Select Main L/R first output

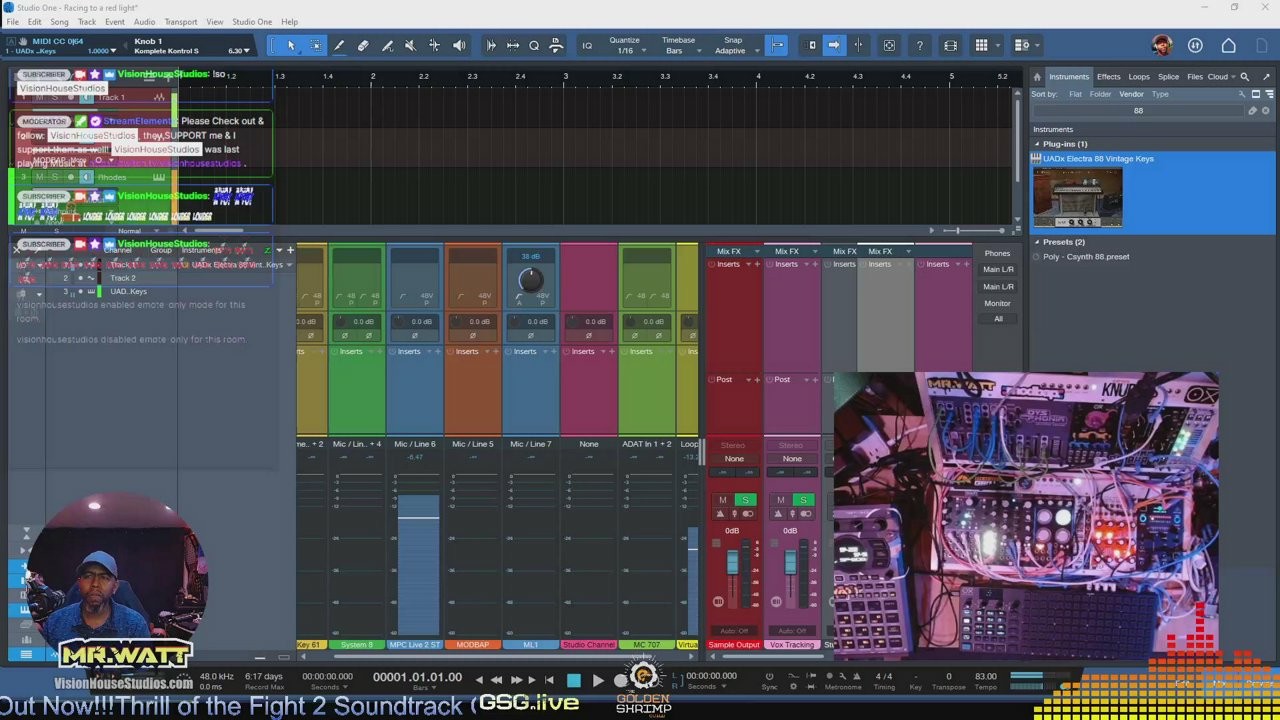pyautogui.click(x=998, y=270)
